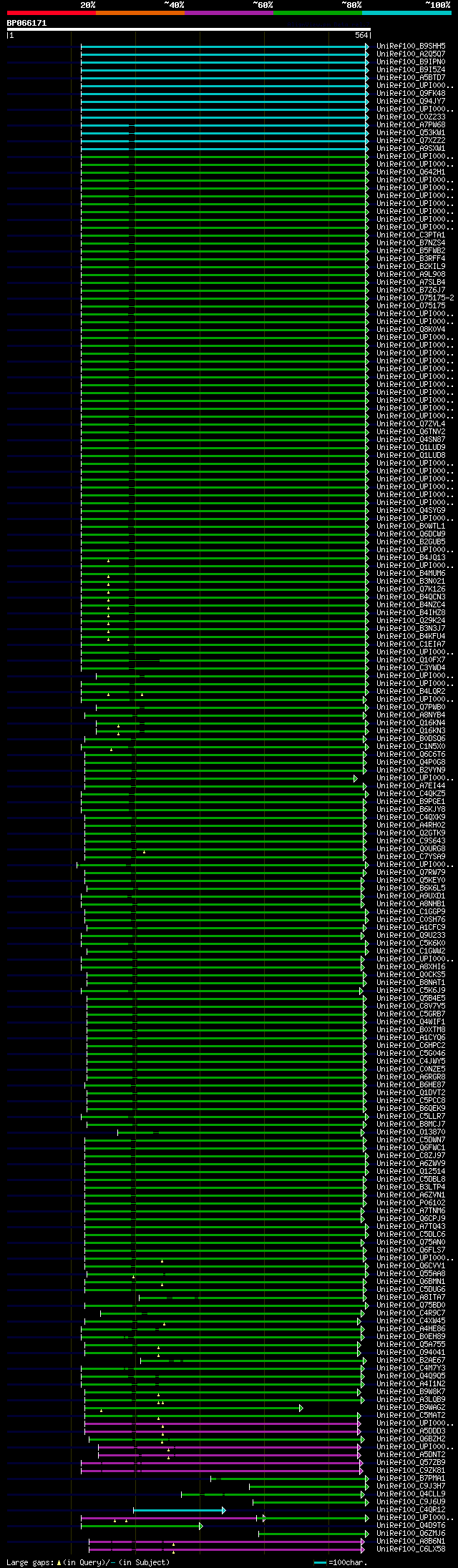This screenshot has height=1568, width=458.
Task: Select UniRef100_C3YWD4 in the hit list
Action: click(411, 668)
